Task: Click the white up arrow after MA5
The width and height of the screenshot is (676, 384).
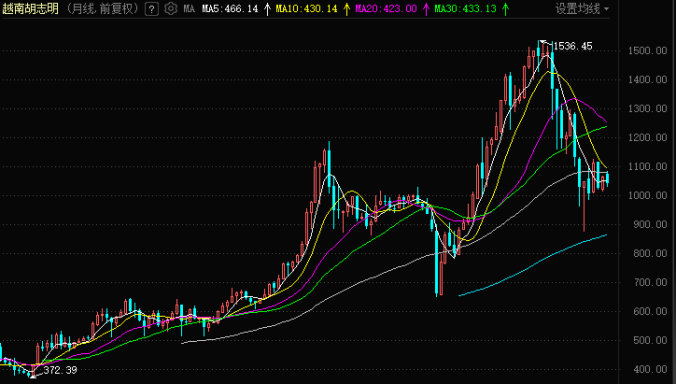Action: pyautogui.click(x=267, y=9)
